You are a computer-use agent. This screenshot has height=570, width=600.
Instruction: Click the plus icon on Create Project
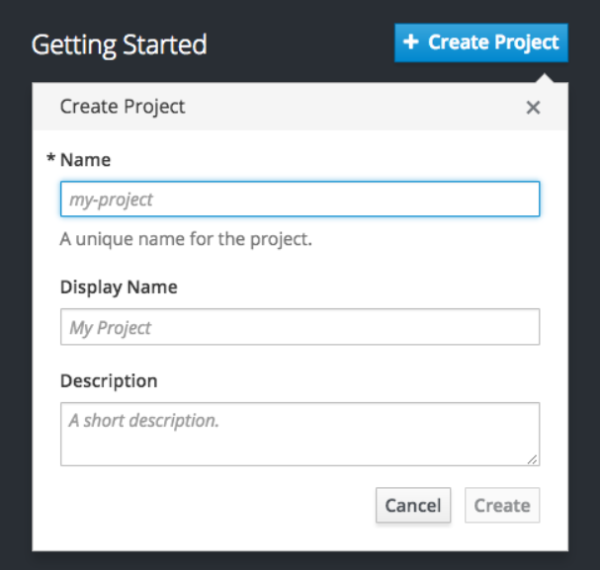[x=411, y=43]
